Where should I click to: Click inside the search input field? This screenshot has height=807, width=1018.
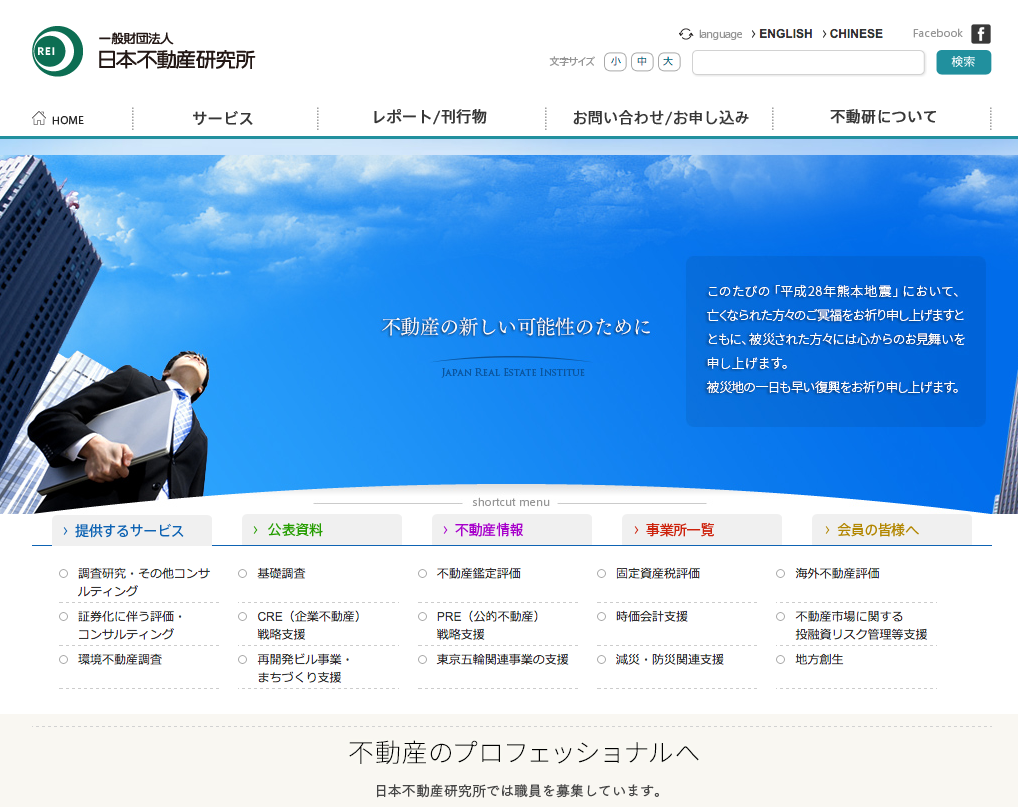pos(808,62)
